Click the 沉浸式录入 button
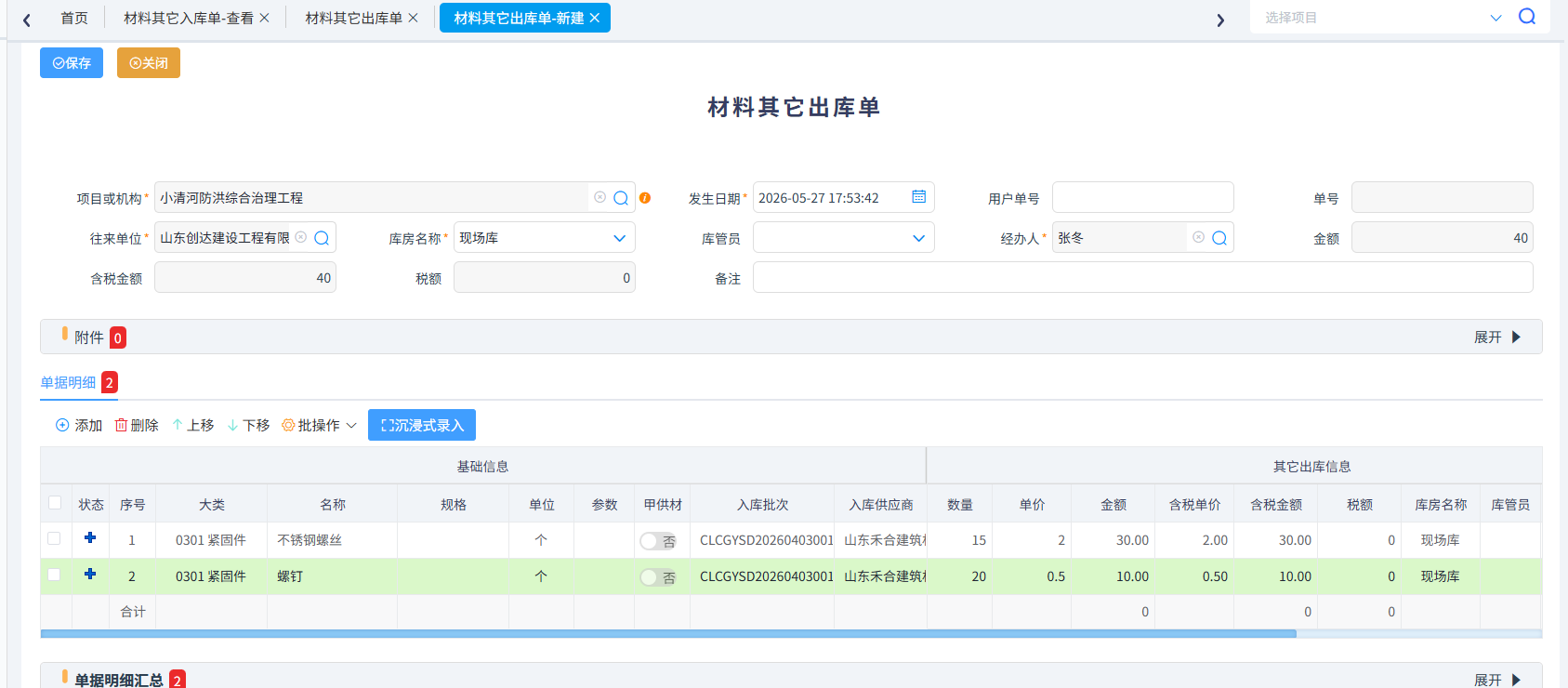The height and width of the screenshot is (688, 1568). tap(422, 425)
